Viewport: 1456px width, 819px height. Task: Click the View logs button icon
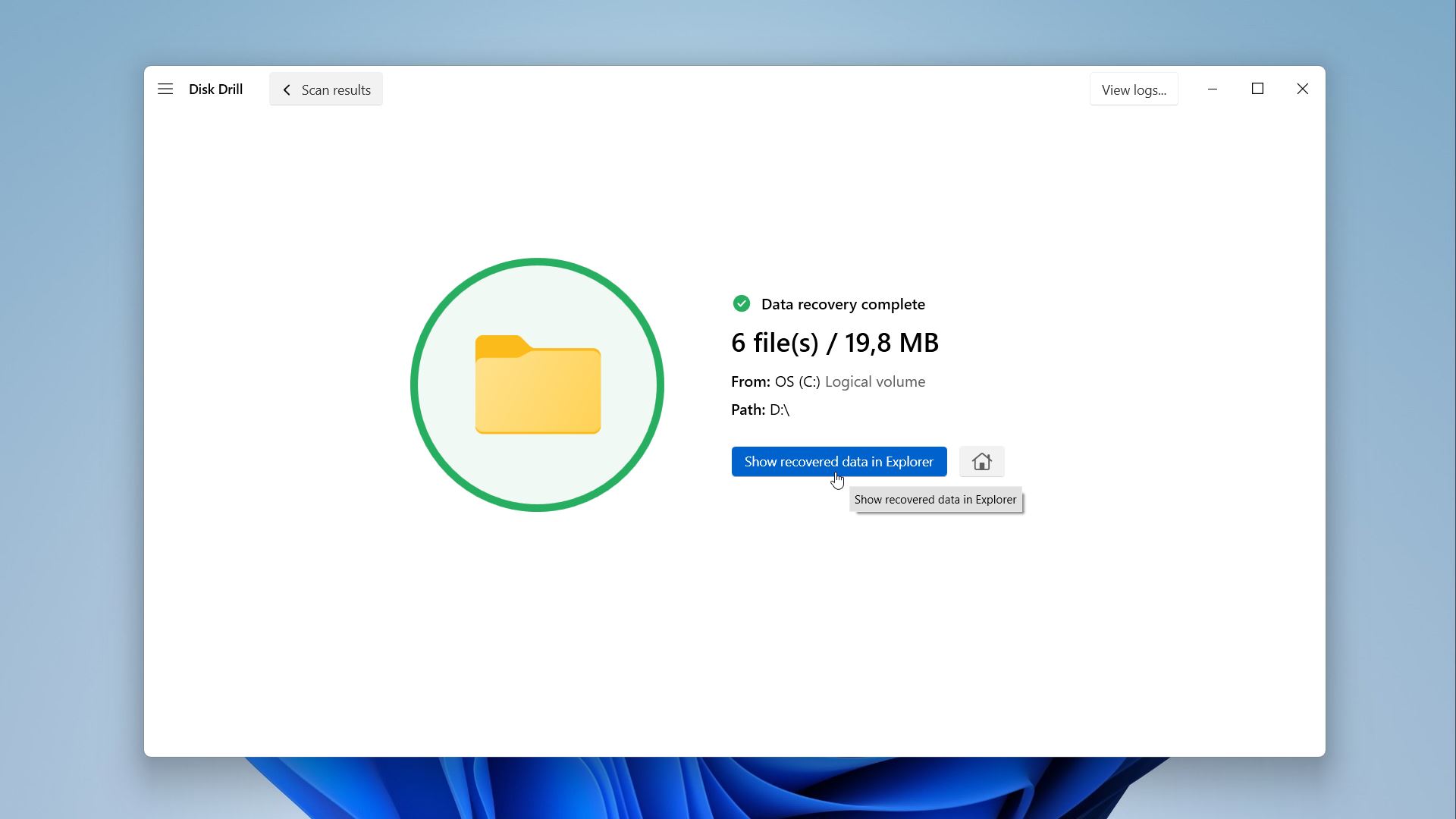[1134, 89]
